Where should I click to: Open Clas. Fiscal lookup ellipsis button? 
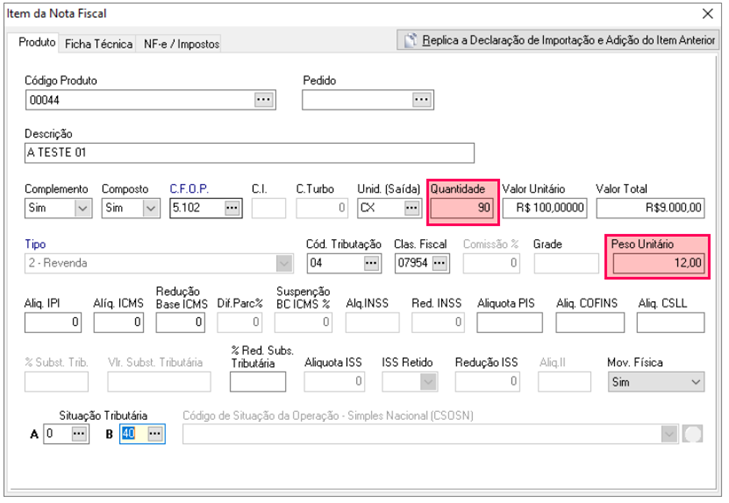[439, 263]
